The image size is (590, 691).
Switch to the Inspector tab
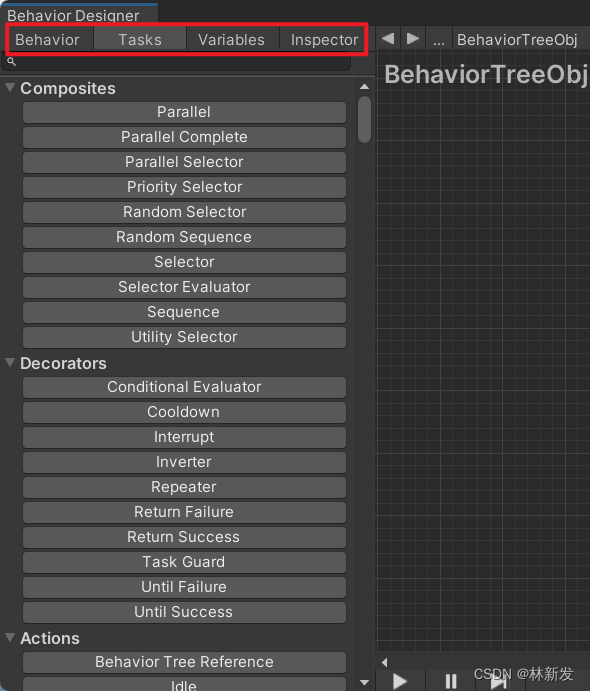(324, 40)
